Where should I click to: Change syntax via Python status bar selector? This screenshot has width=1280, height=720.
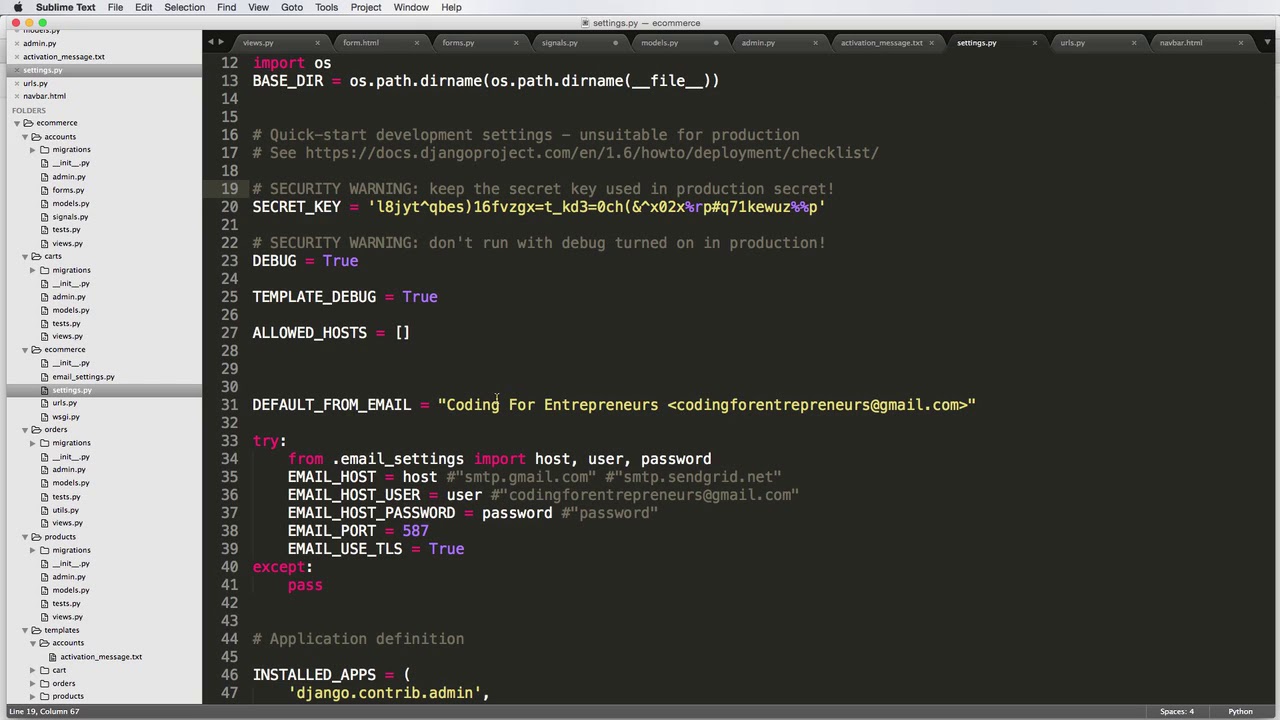click(1240, 712)
